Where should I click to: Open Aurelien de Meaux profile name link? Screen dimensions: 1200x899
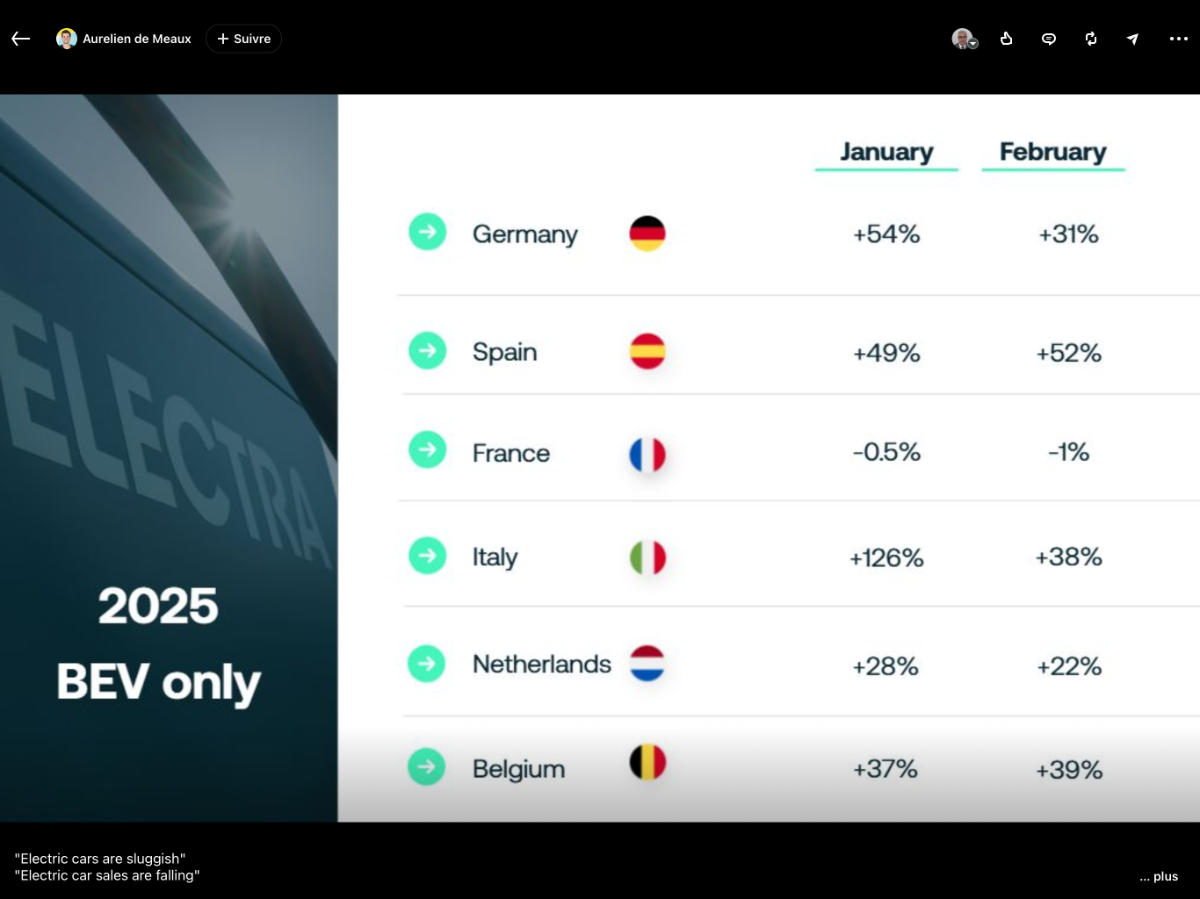pos(136,39)
